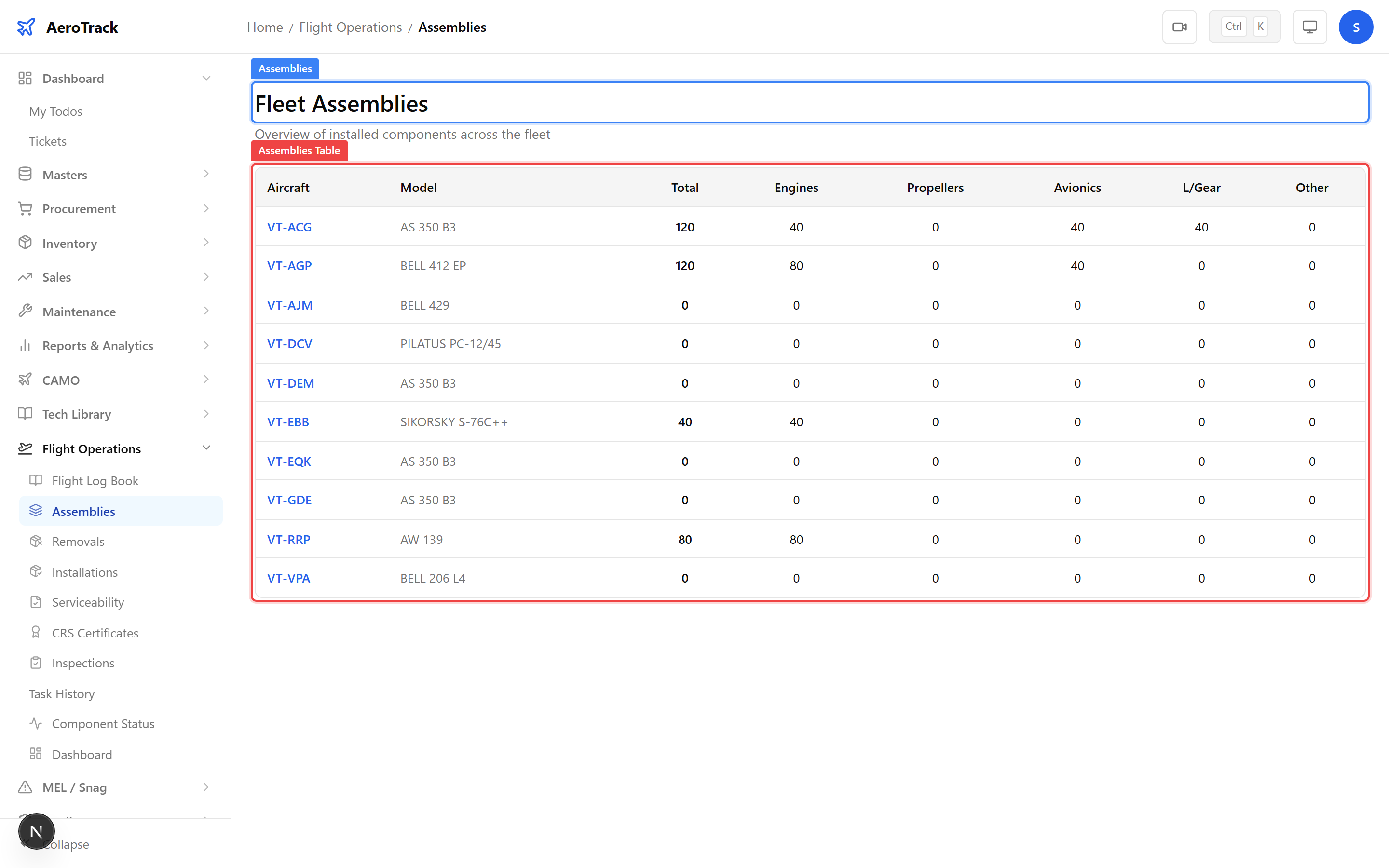Screen dimensions: 1389x868
Task: Click the AeroTrack airplane logo icon
Action: [x=26, y=27]
